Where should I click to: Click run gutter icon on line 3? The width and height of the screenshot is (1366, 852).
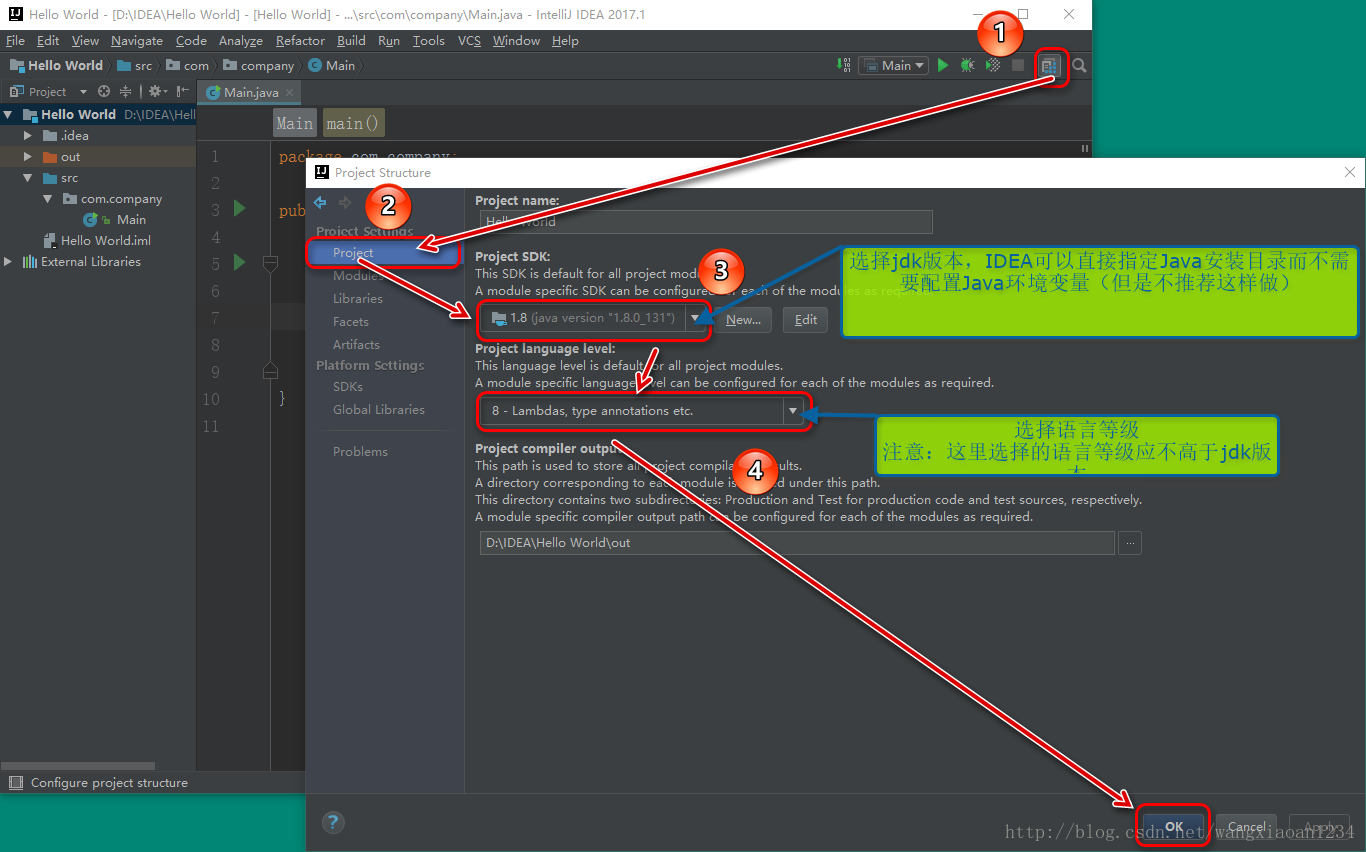coord(239,209)
